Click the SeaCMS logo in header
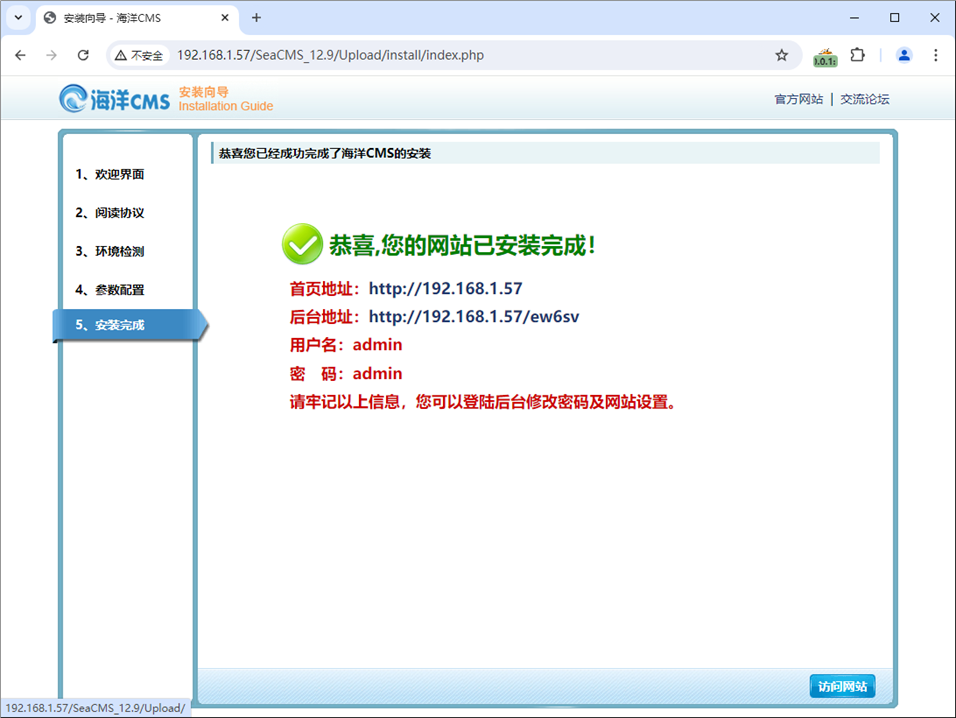The width and height of the screenshot is (956, 718). pos(114,98)
